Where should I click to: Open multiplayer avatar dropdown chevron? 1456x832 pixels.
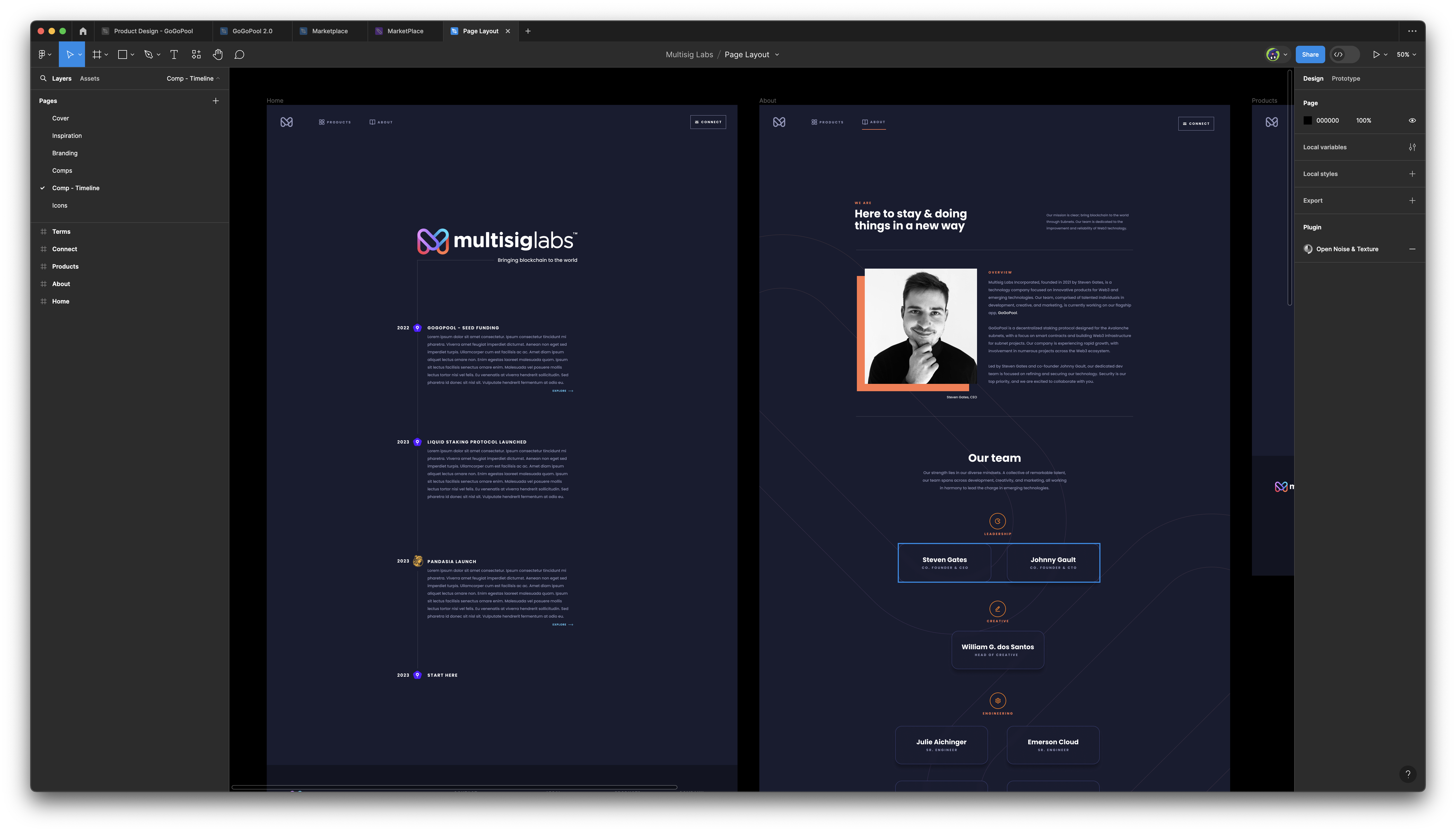[1285, 55]
